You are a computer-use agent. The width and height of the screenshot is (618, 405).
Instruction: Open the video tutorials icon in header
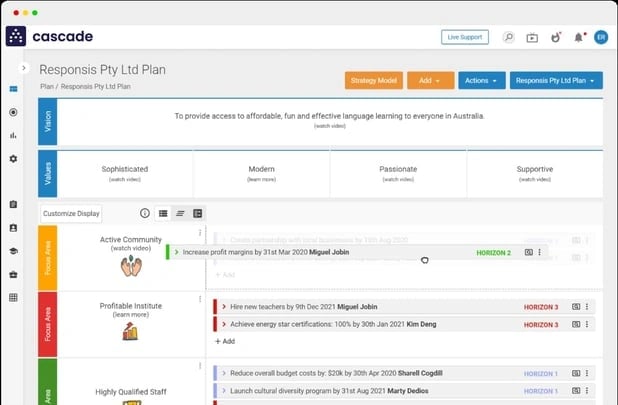click(532, 37)
